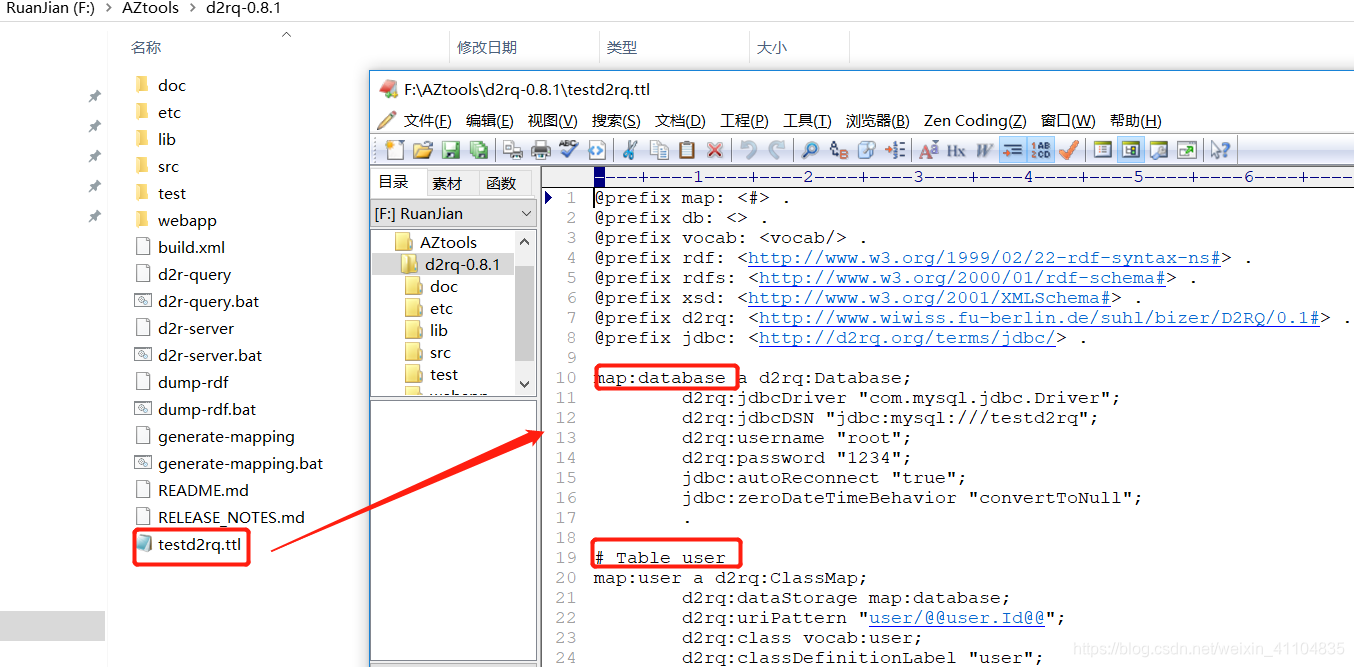Screen dimensions: 1354x667
Task: Cut selection using the scissors icon
Action: [x=630, y=150]
